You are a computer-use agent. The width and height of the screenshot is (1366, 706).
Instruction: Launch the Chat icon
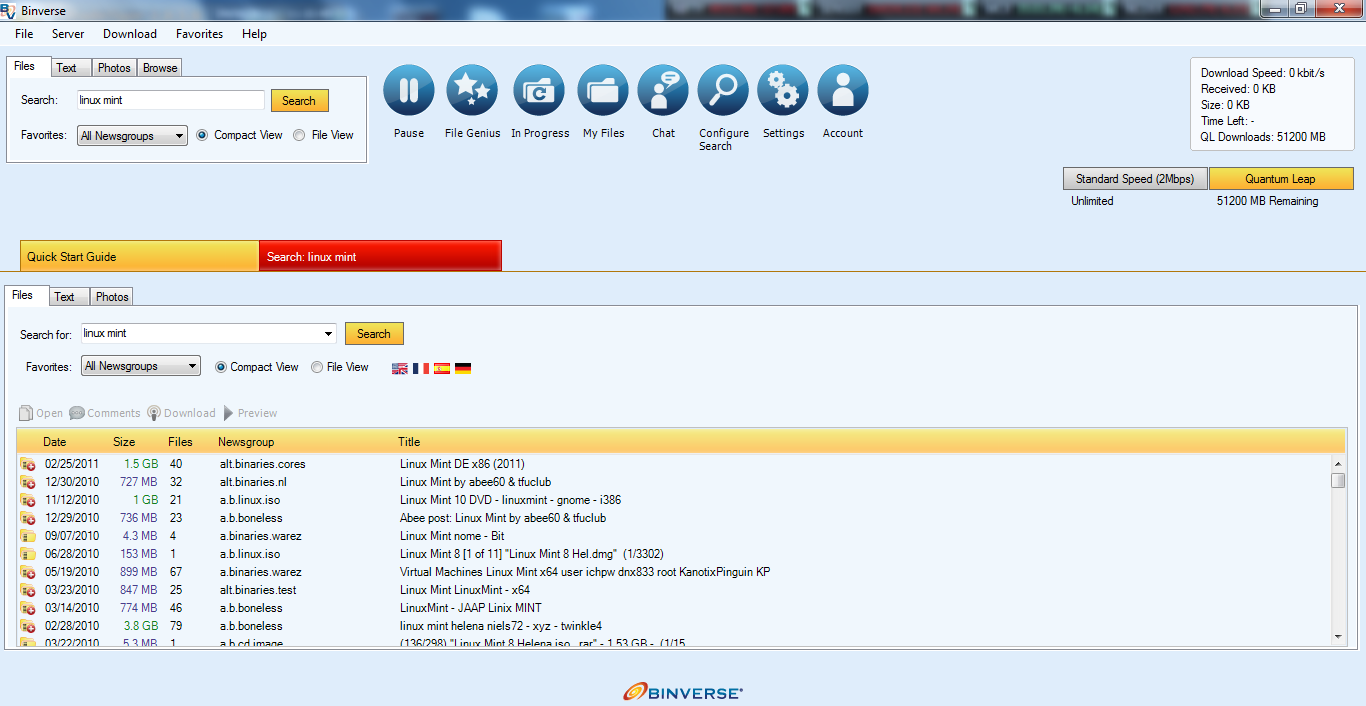point(663,91)
